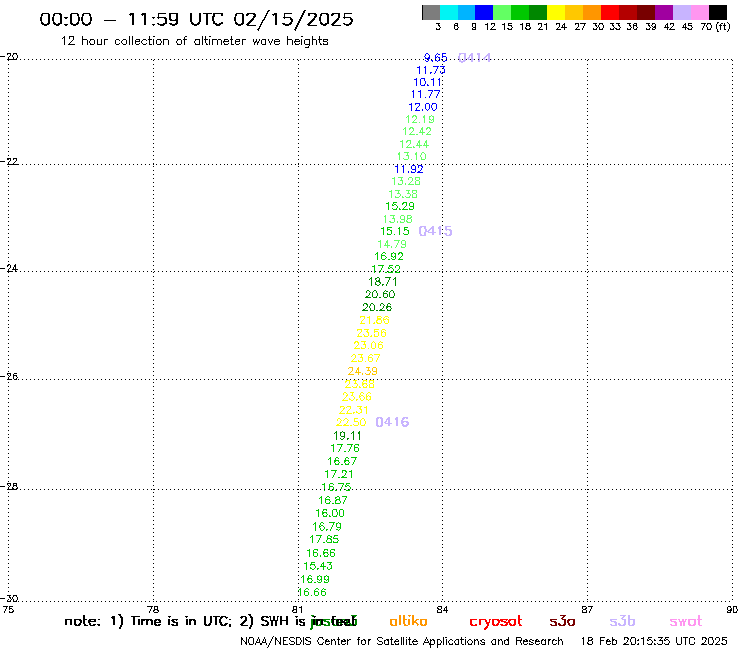Click the wave height value 16.87
The width and height of the screenshot is (740, 650).
click(333, 500)
